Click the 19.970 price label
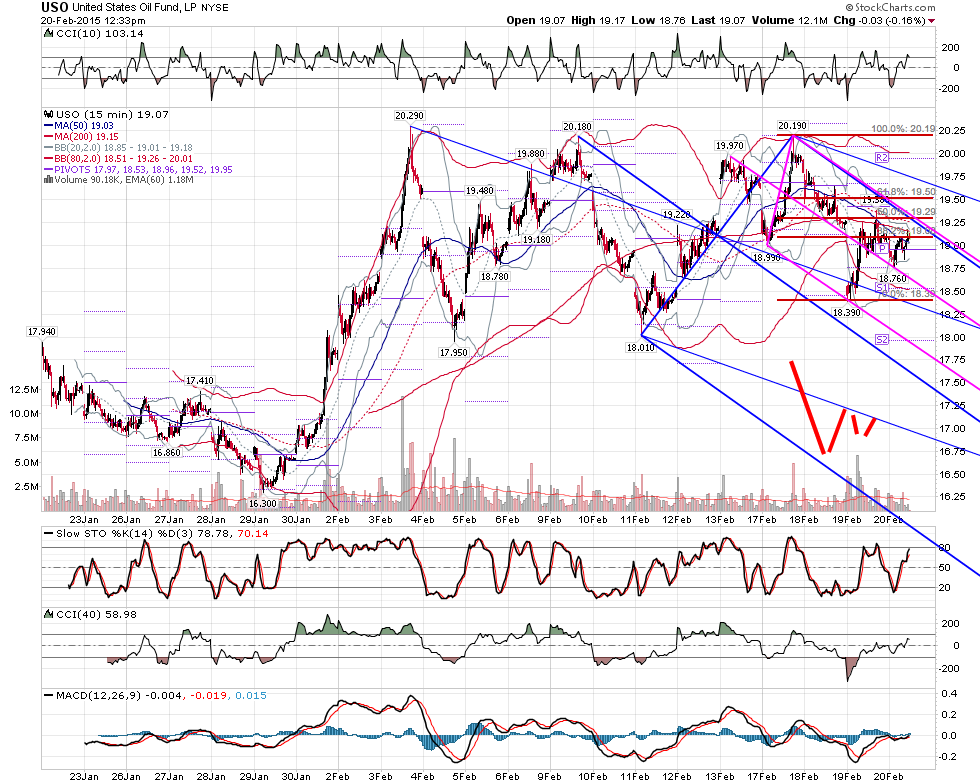 (729, 146)
